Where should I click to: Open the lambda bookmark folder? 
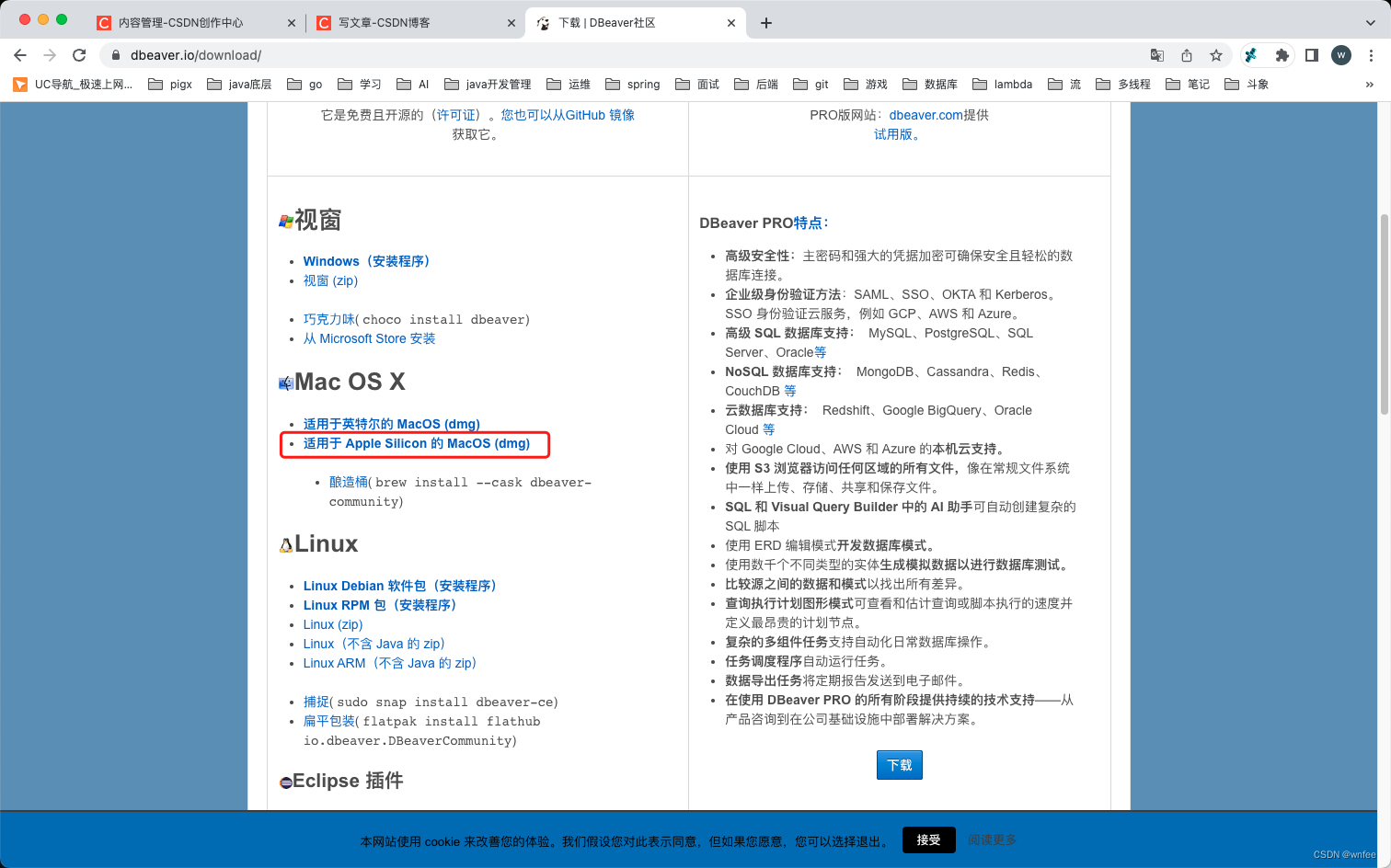tap(1003, 85)
